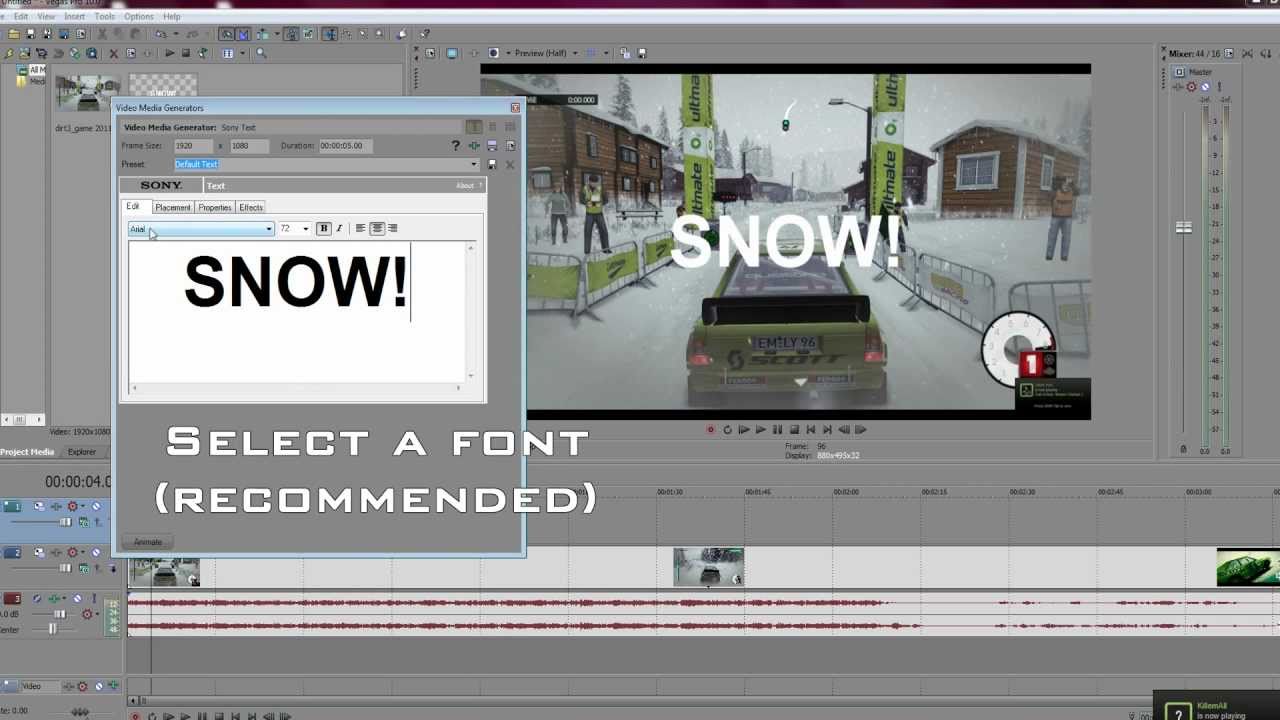The width and height of the screenshot is (1280, 720).
Task: Click track 1 level slider handle
Action: (66, 522)
